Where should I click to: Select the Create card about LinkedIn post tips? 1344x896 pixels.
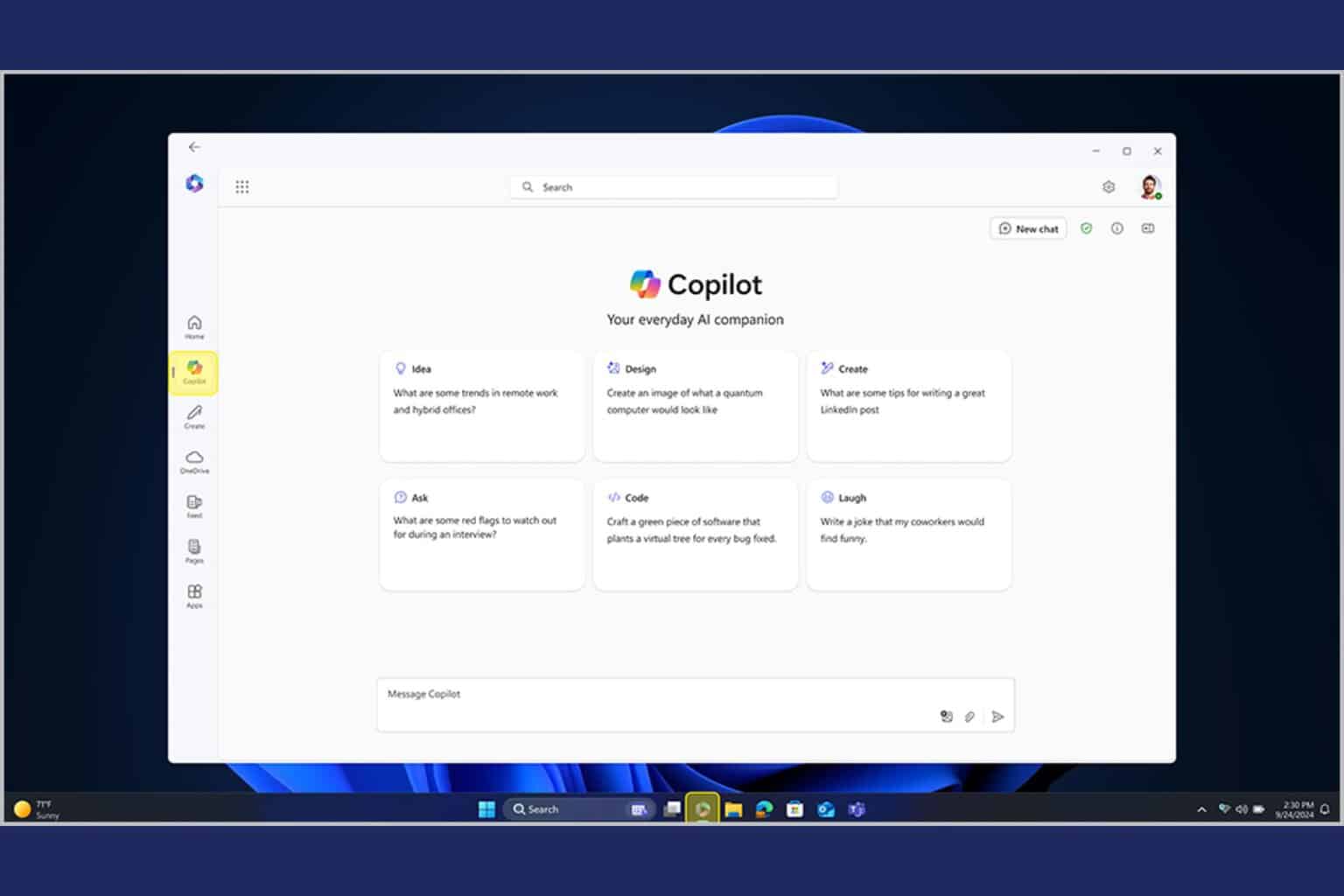pyautogui.click(x=909, y=406)
